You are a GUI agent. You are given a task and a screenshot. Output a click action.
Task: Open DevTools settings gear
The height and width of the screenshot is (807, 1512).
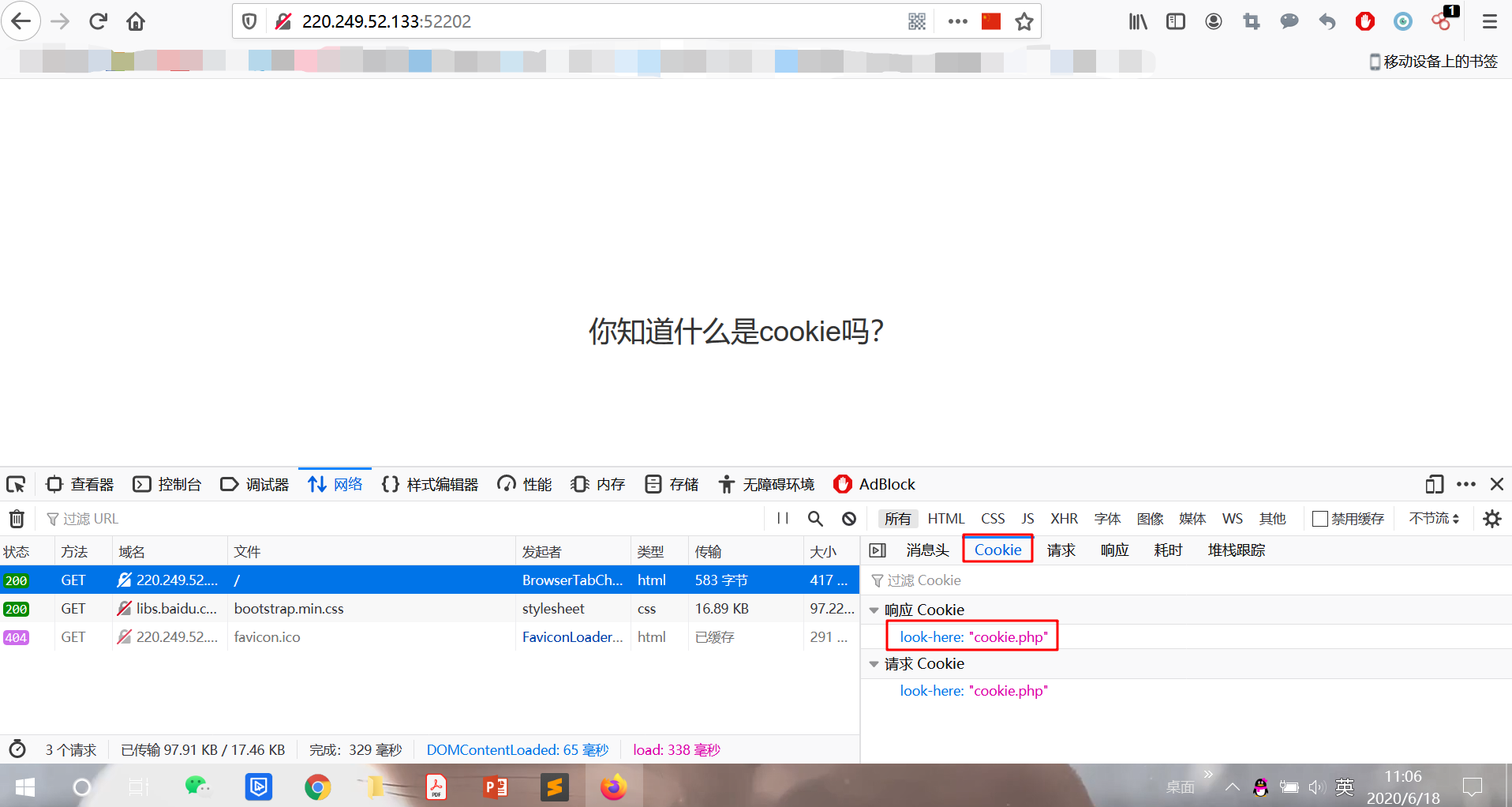(1493, 518)
